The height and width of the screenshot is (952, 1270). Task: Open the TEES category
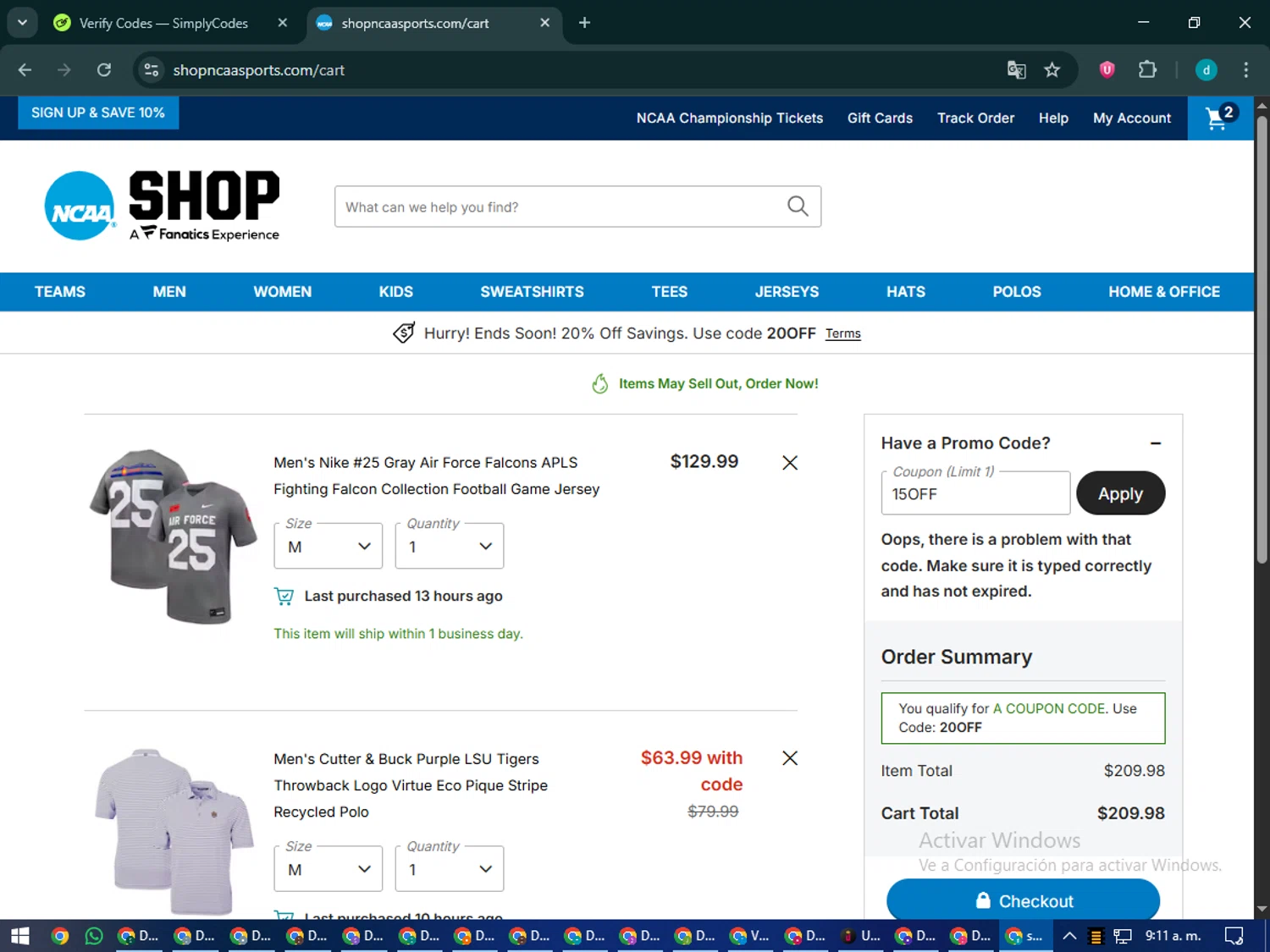pos(670,292)
